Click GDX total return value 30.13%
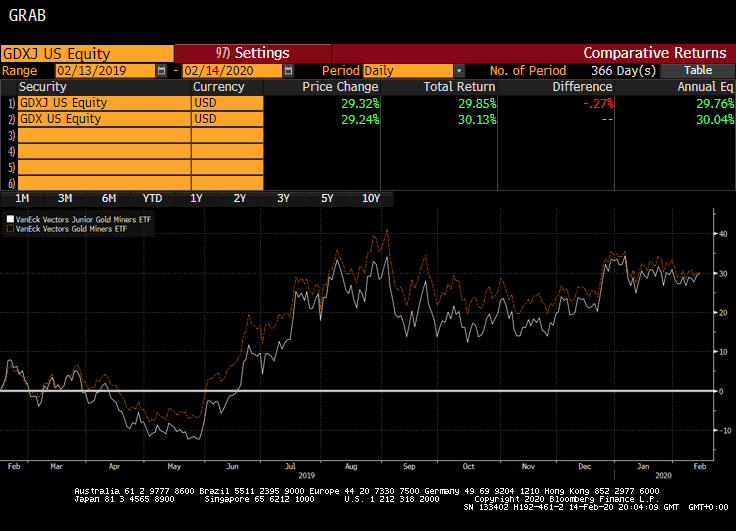Viewport: 736px width, 531px height. (x=477, y=119)
